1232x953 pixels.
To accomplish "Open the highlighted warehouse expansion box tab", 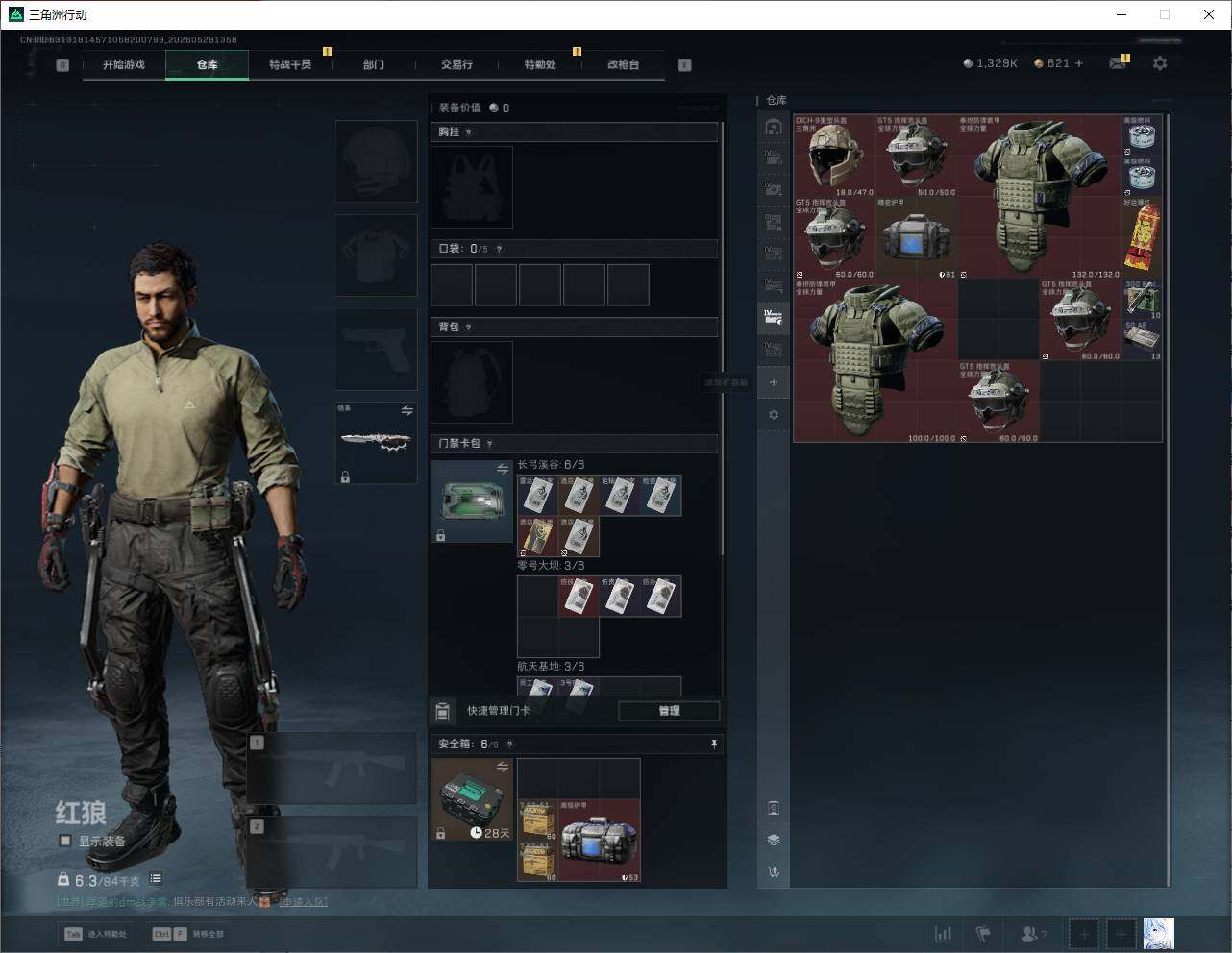I will (x=774, y=318).
